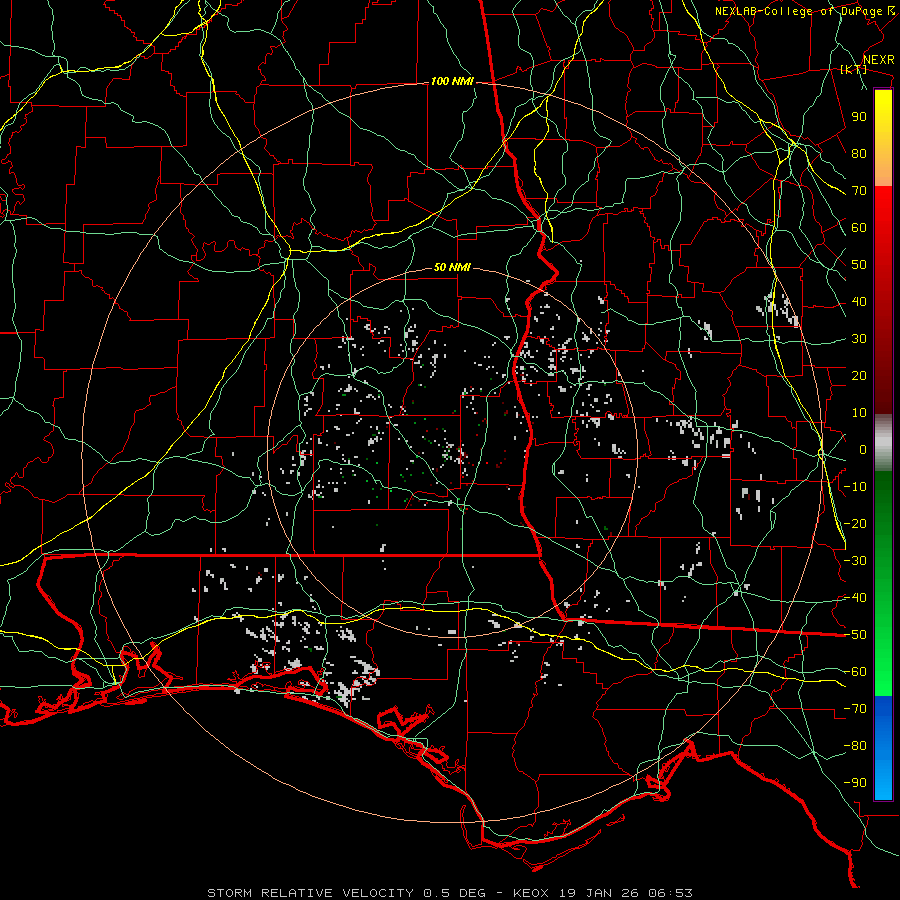Select the -50 value on color scale

(855, 635)
